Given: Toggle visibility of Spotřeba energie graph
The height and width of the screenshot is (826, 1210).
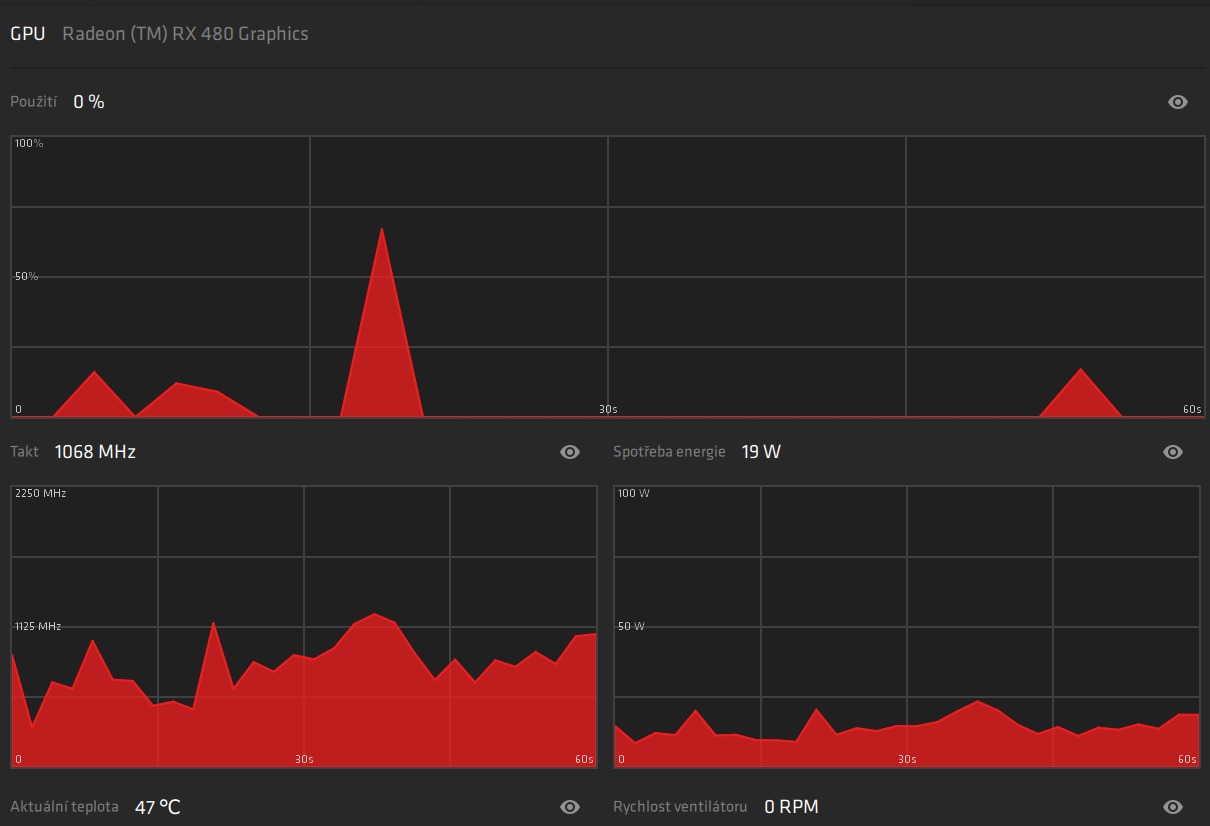Looking at the screenshot, I should tap(1173, 452).
